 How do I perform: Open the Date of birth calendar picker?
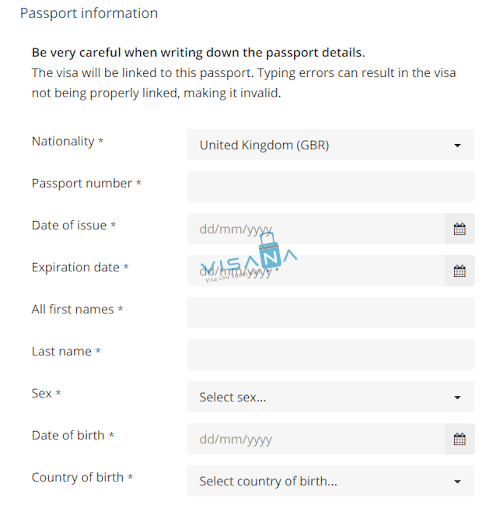[x=459, y=439]
